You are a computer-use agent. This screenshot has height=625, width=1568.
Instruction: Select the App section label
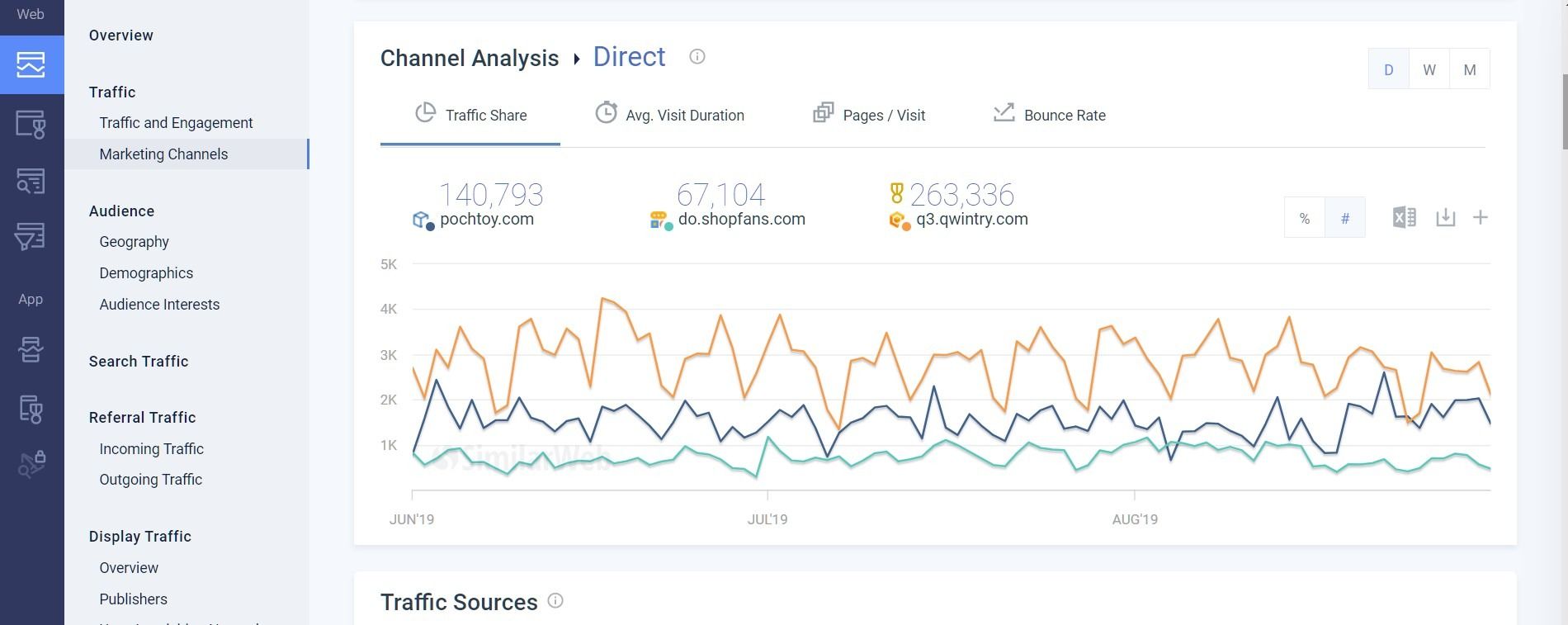coord(31,299)
